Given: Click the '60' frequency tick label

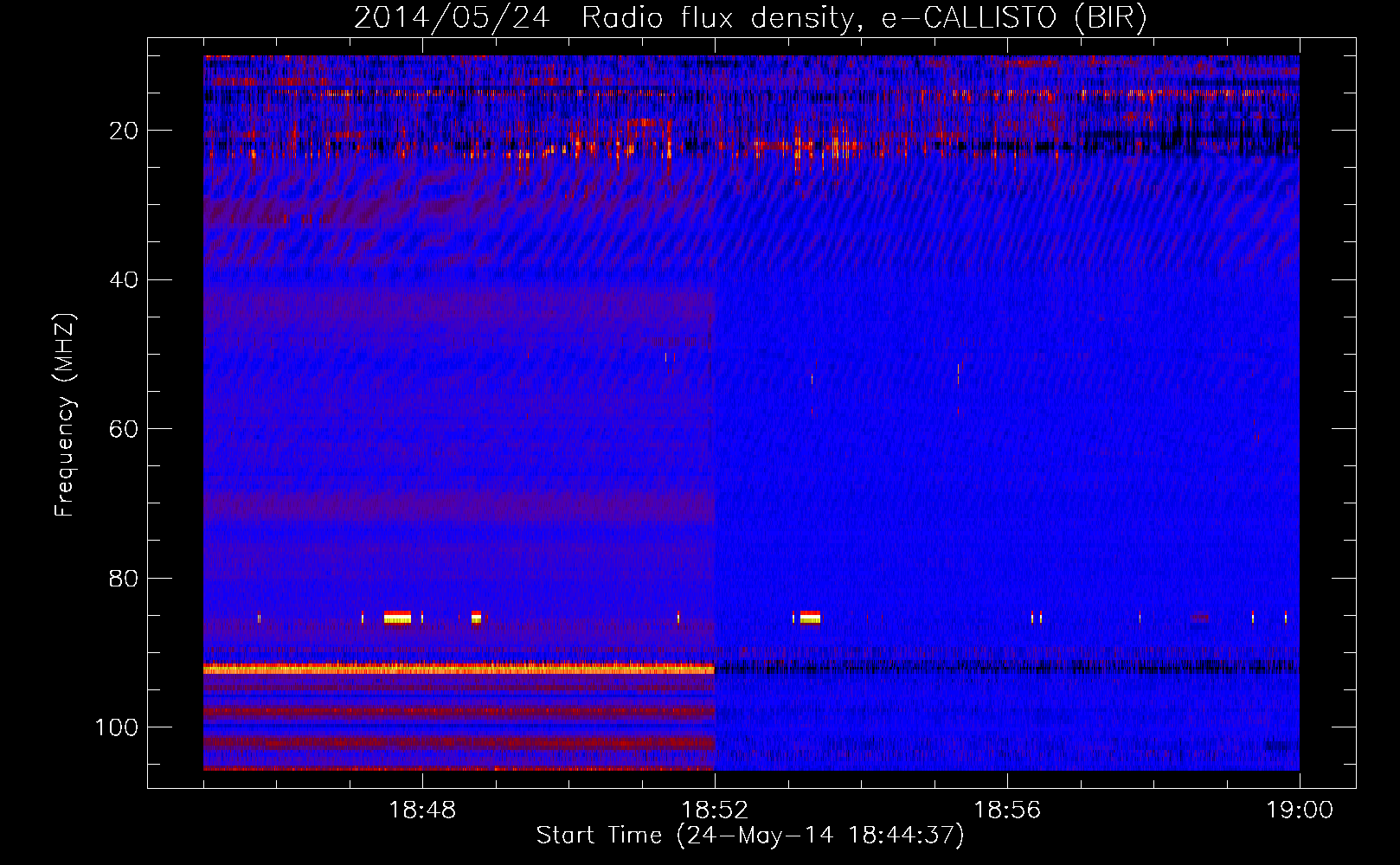Looking at the screenshot, I should click(125, 429).
